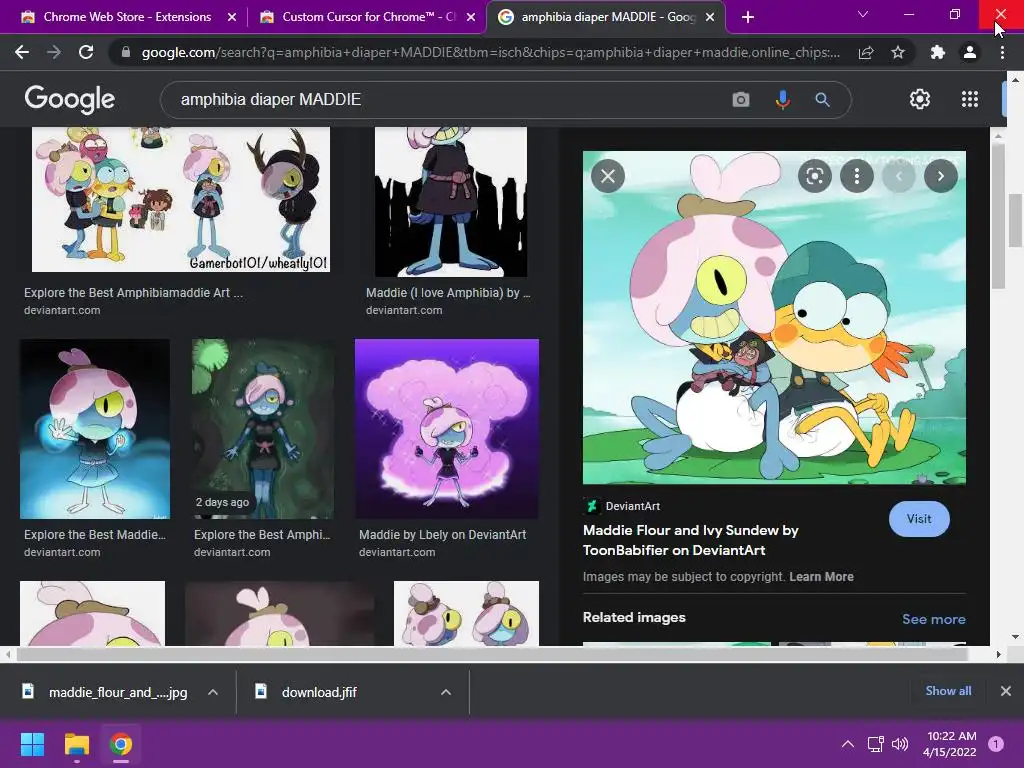The height and width of the screenshot is (768, 1024).
Task: Open the Maddie Flour and Ivy Sundew title link
Action: (690, 540)
